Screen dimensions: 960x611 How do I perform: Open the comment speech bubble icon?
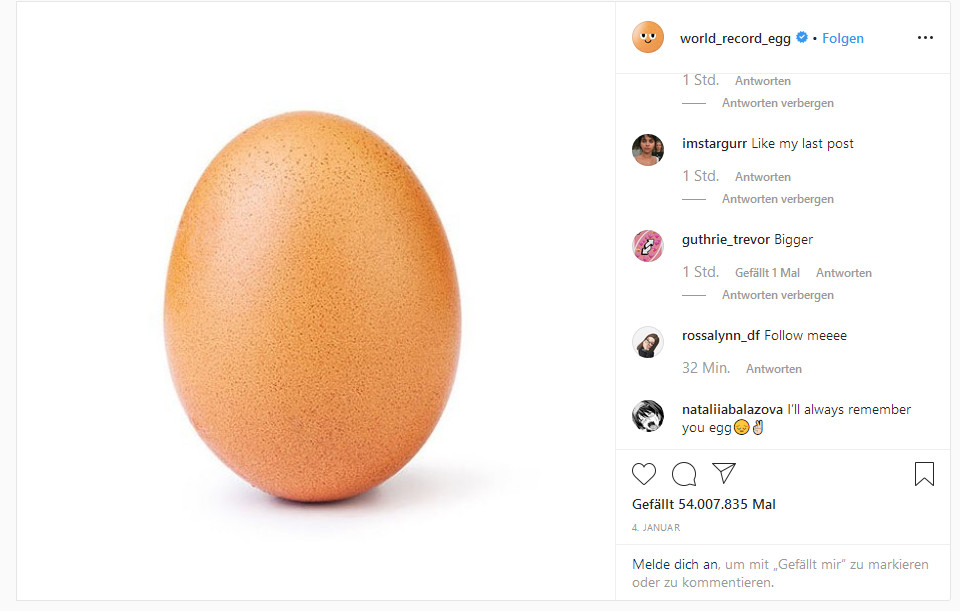coord(684,474)
